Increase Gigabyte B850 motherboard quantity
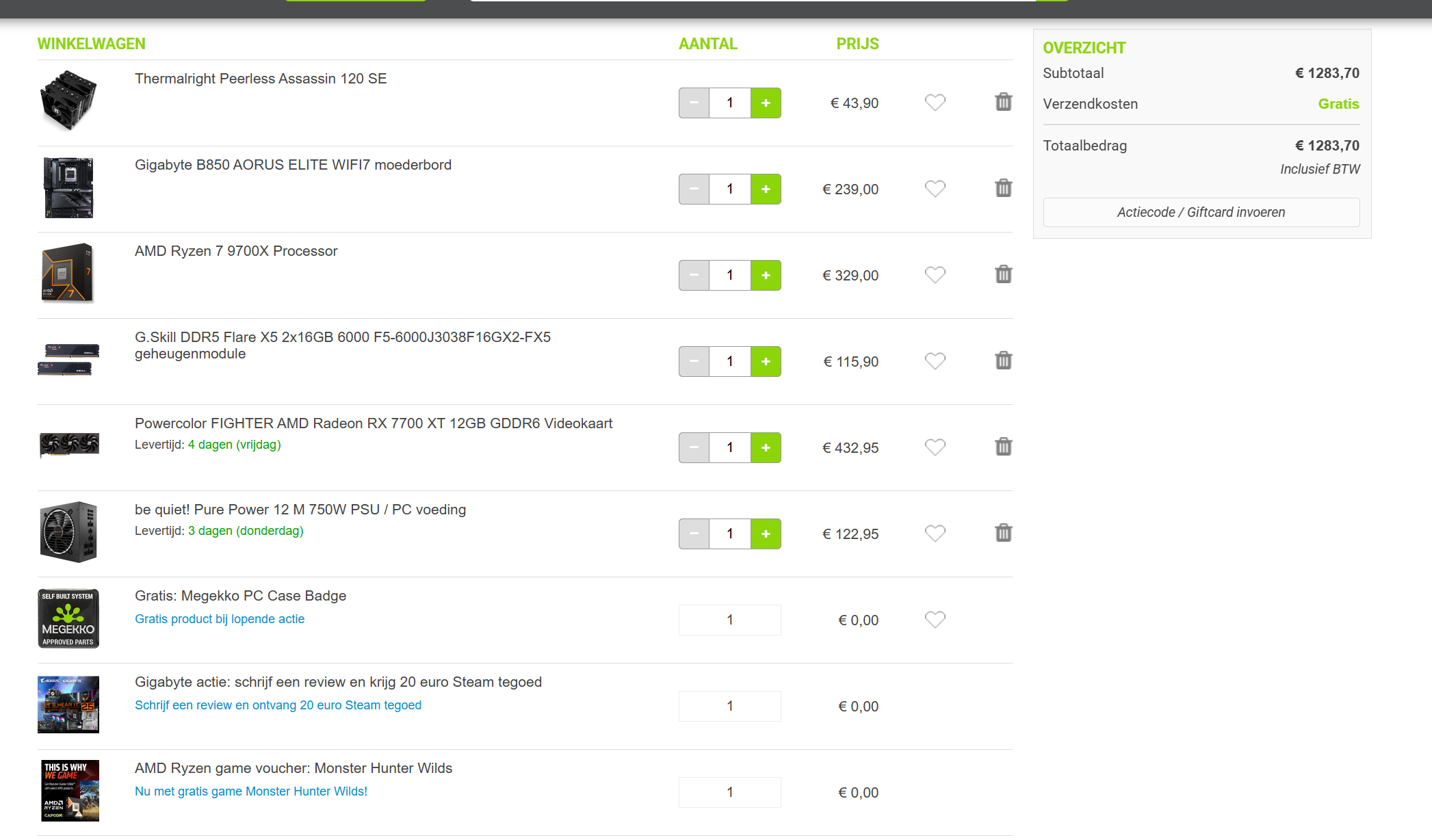The height and width of the screenshot is (840, 1432). pos(766,189)
